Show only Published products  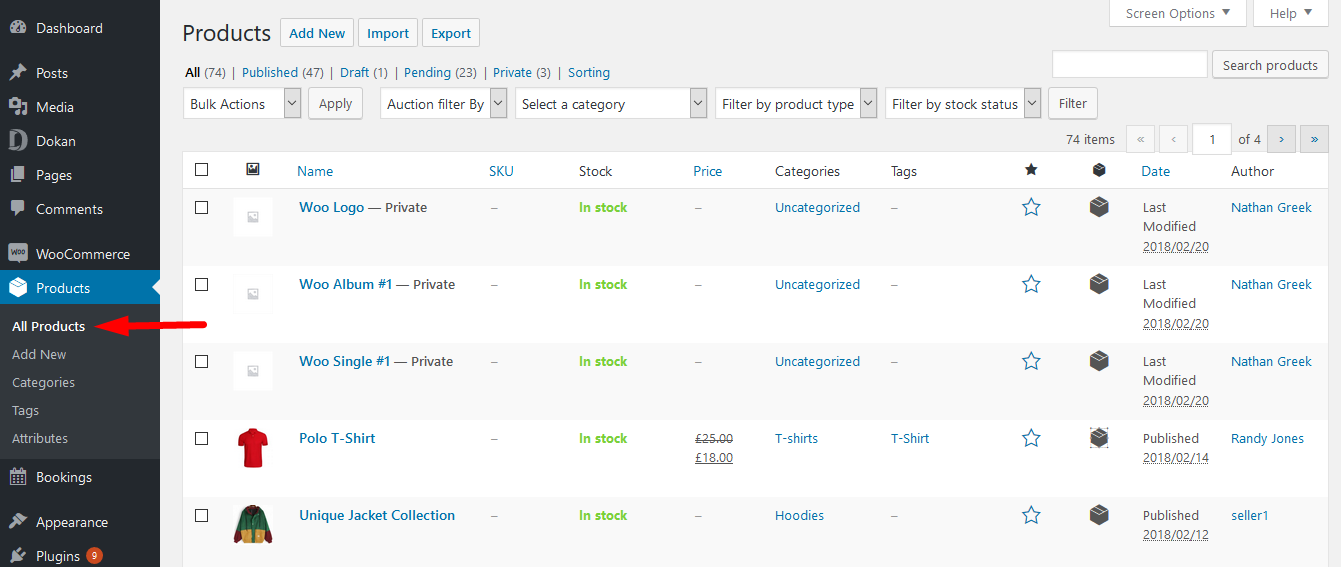(270, 72)
